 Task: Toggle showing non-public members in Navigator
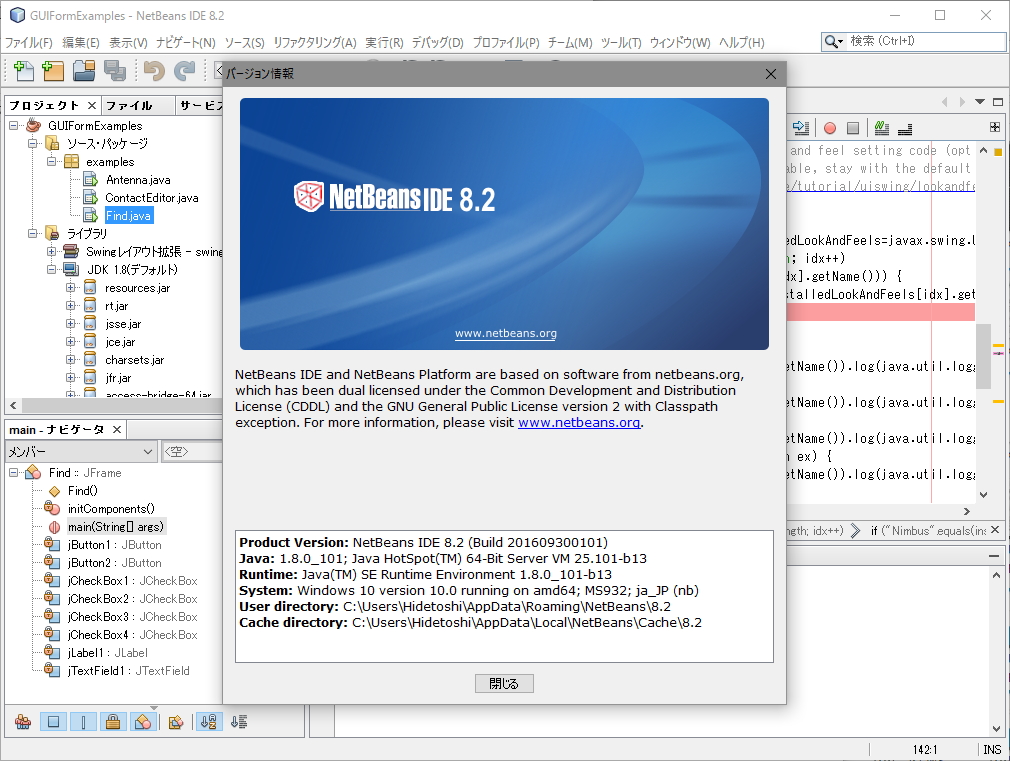coord(113,722)
